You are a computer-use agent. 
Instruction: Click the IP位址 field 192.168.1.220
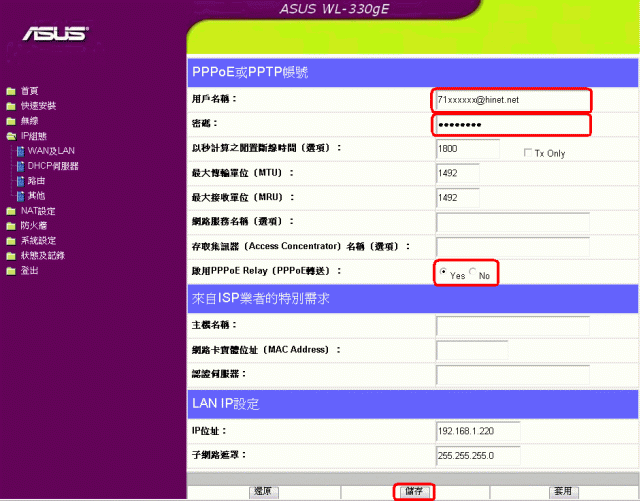point(478,431)
